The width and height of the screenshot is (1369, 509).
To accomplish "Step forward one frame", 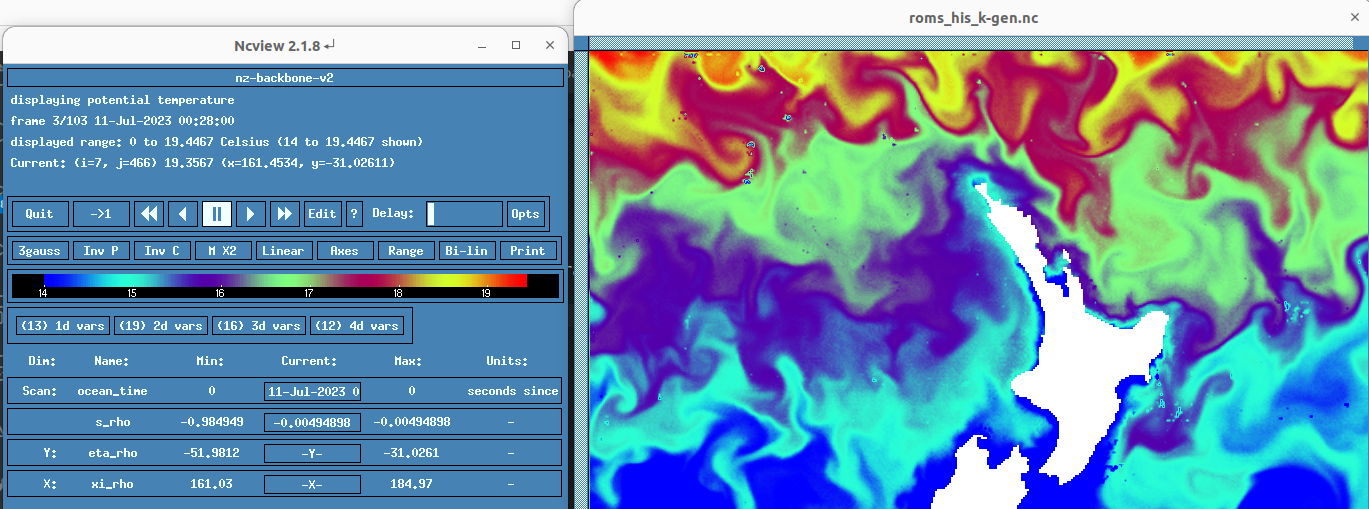I will click(x=251, y=214).
